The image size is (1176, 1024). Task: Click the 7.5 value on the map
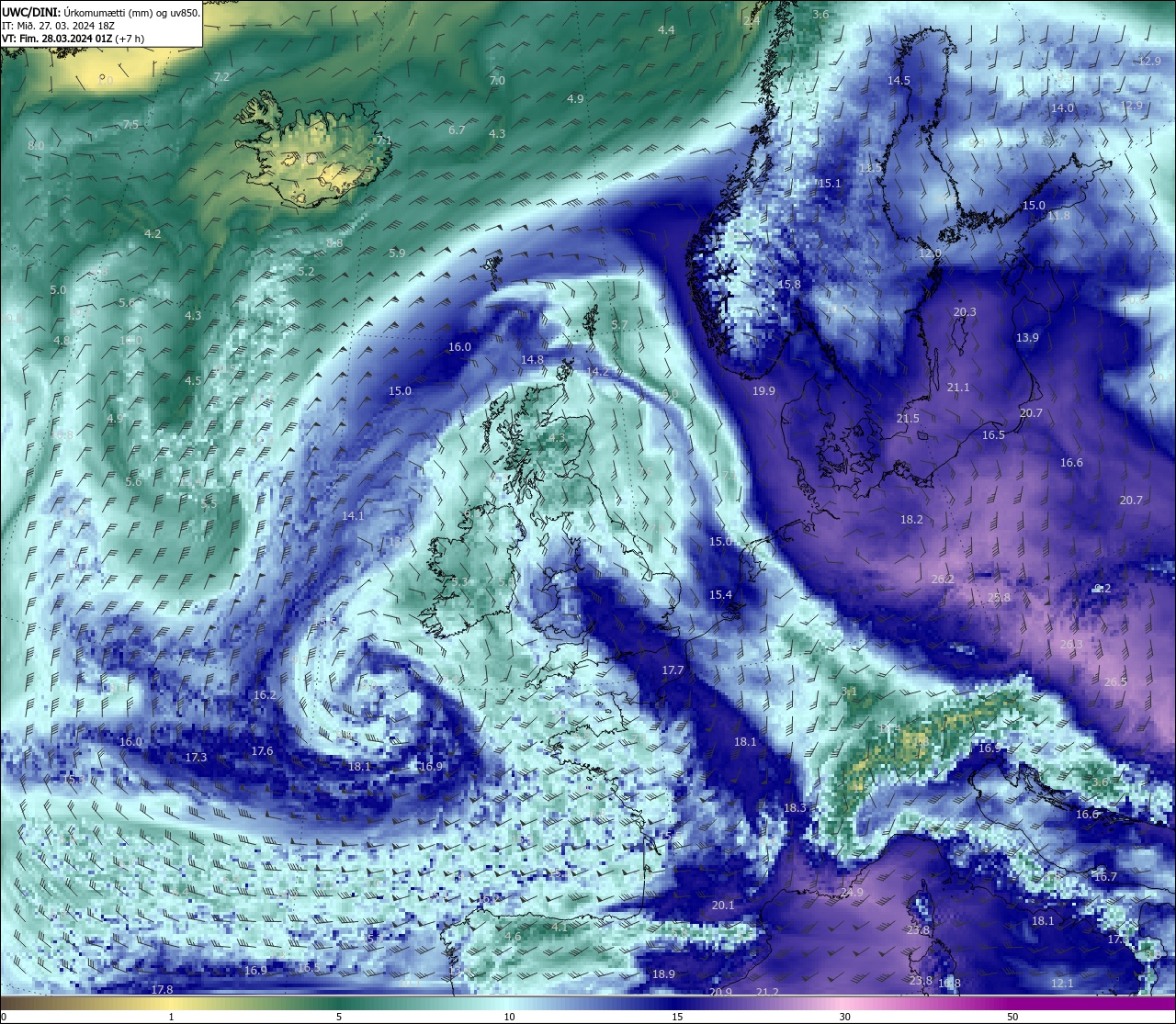[130, 125]
